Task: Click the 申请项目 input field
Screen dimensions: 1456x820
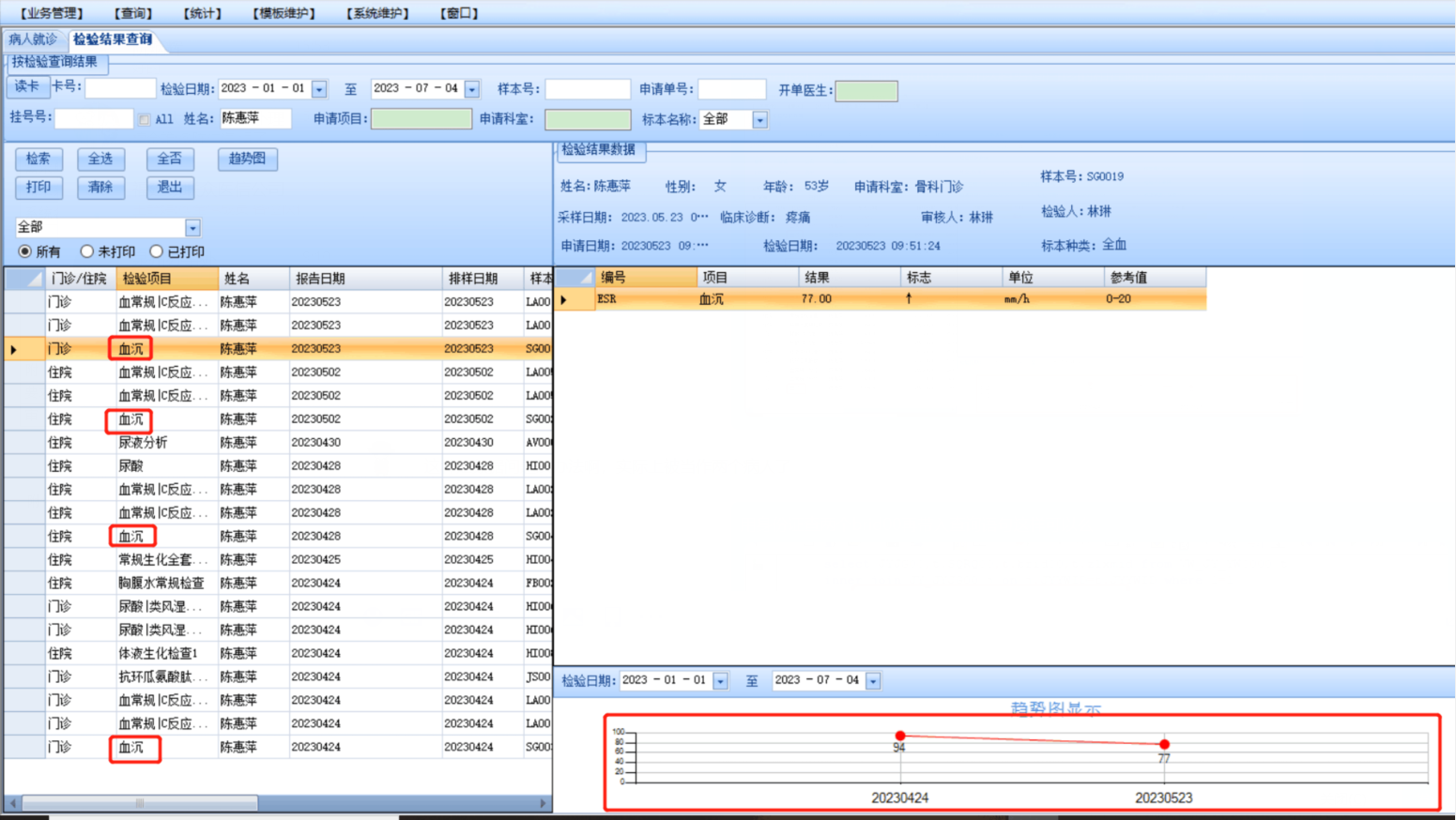Action: pos(421,119)
